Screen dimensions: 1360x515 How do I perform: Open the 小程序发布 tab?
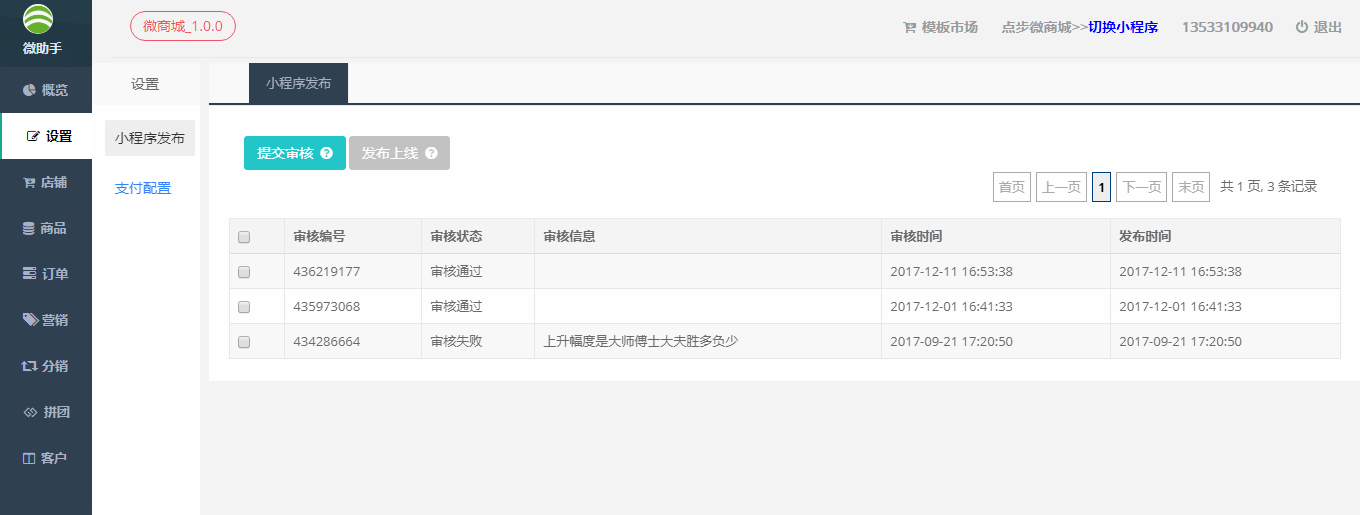(298, 83)
